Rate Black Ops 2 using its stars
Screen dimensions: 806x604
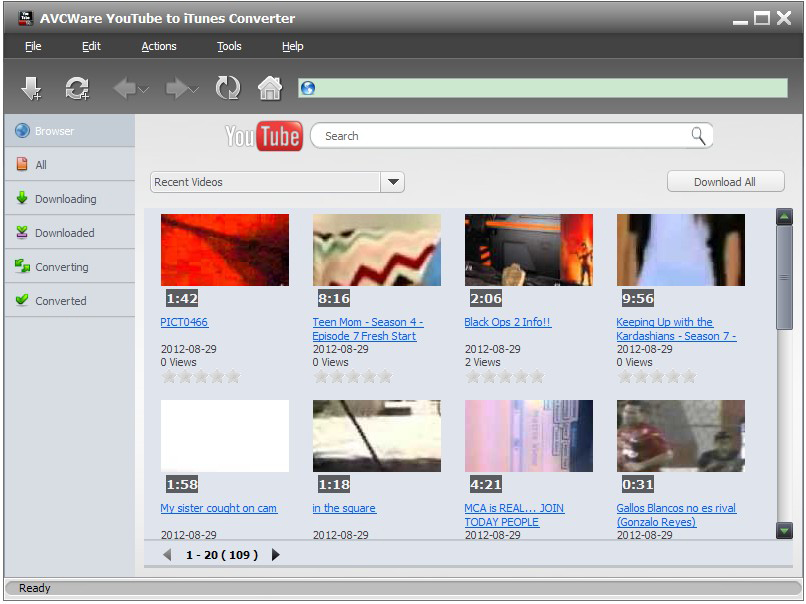[x=505, y=377]
